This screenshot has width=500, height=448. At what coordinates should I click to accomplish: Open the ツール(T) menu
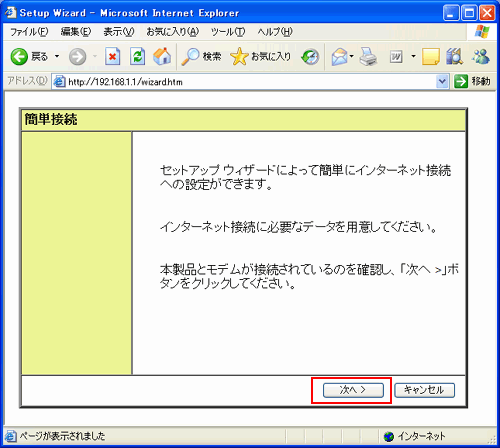pyautogui.click(x=228, y=32)
